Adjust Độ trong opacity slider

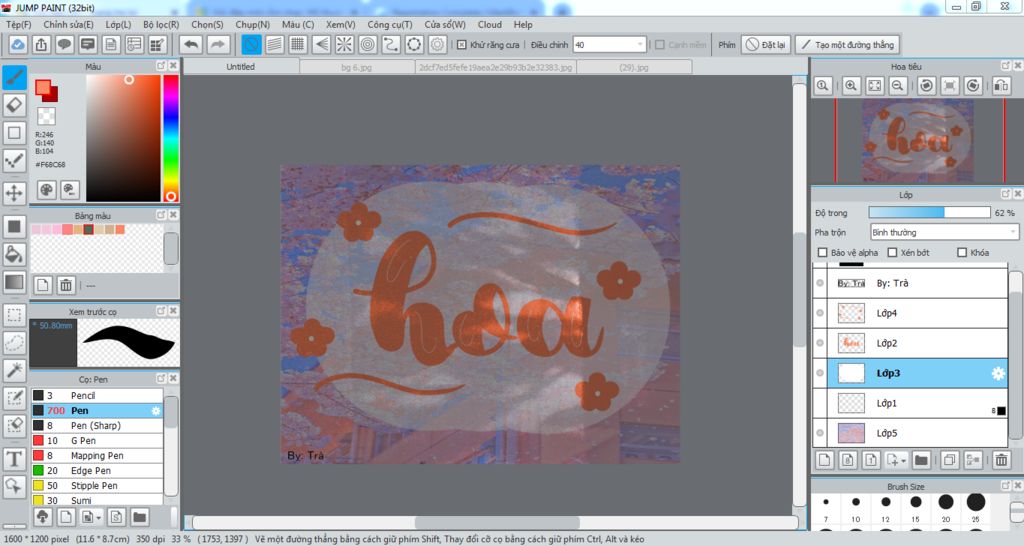[929, 212]
